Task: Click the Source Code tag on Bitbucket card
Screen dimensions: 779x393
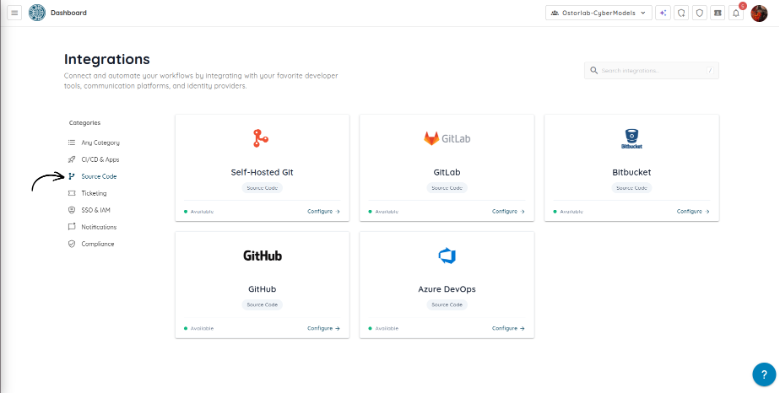Action: tap(631, 188)
